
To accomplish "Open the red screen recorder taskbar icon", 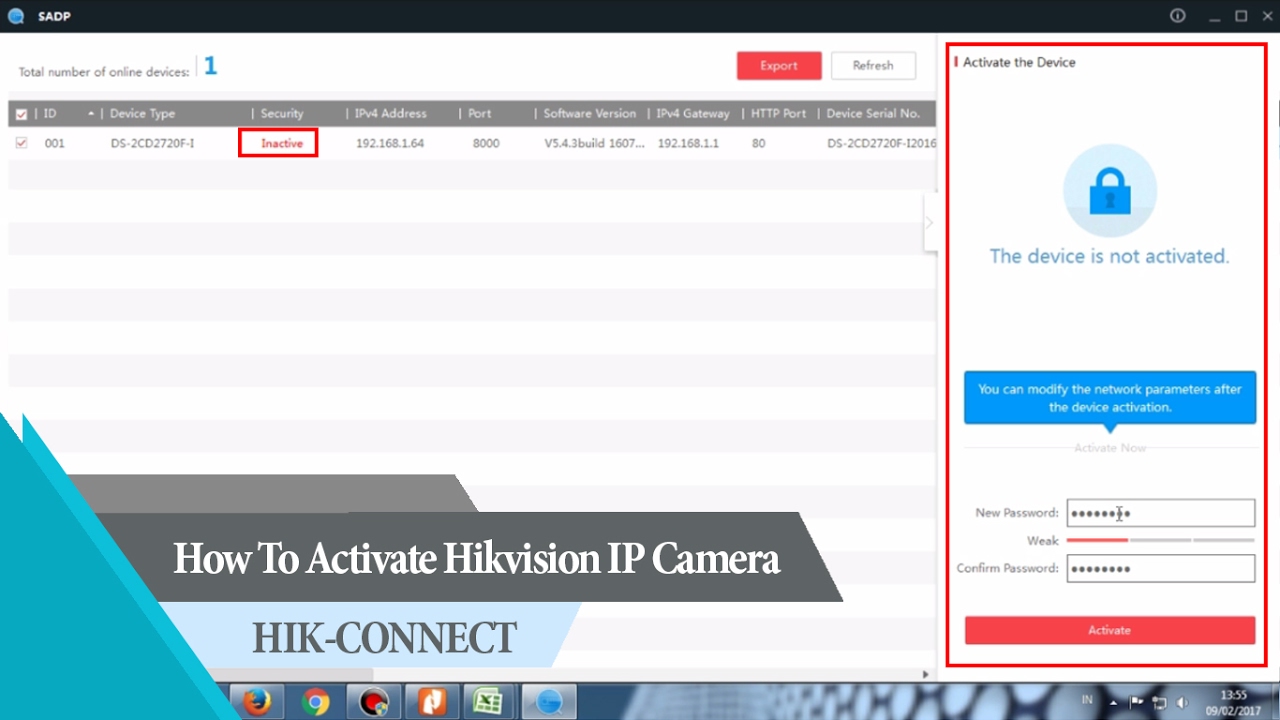I will pyautogui.click(x=374, y=702).
